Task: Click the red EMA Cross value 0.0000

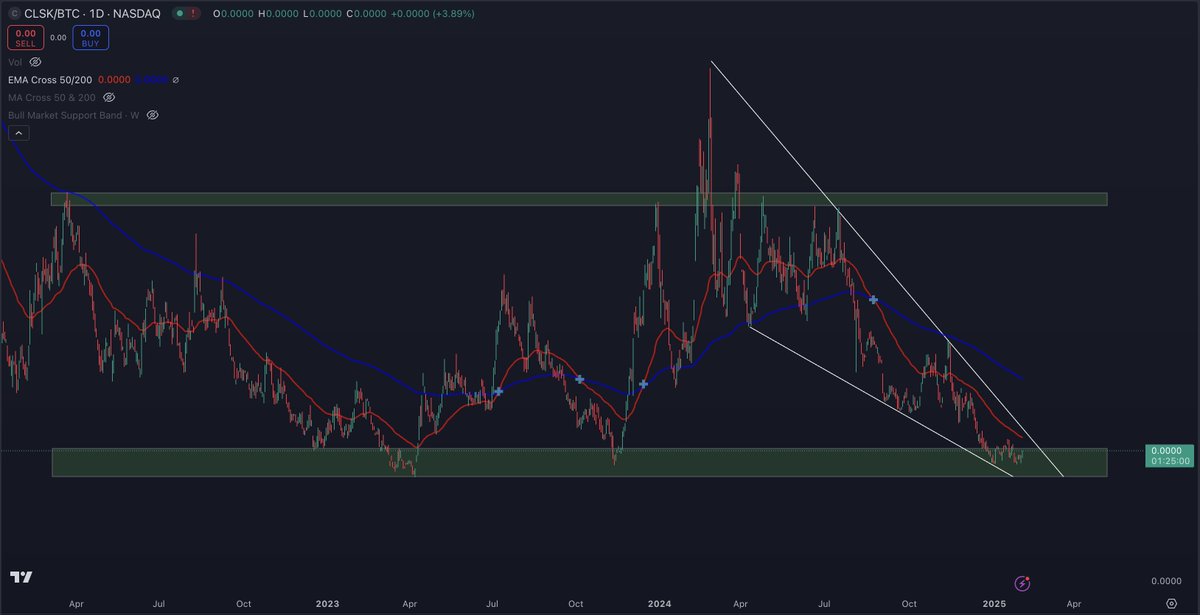Action: tap(115, 80)
